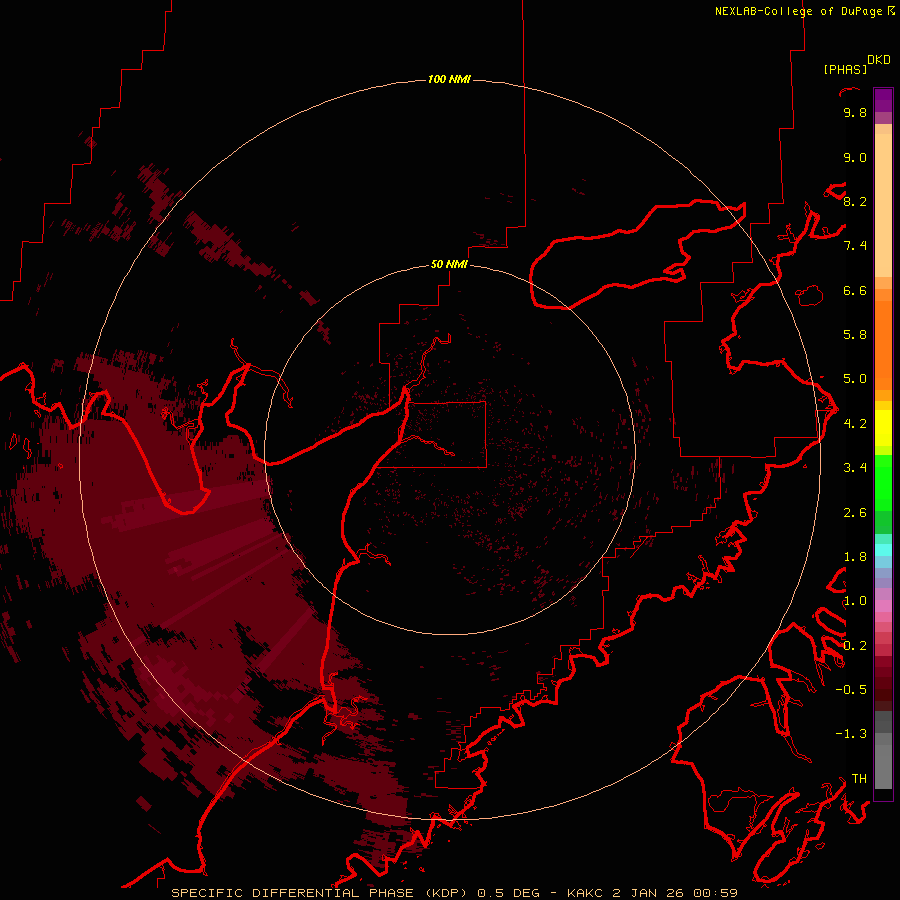Click the 2.6 legend value
Viewport: 900px width, 900px height.
(x=855, y=513)
